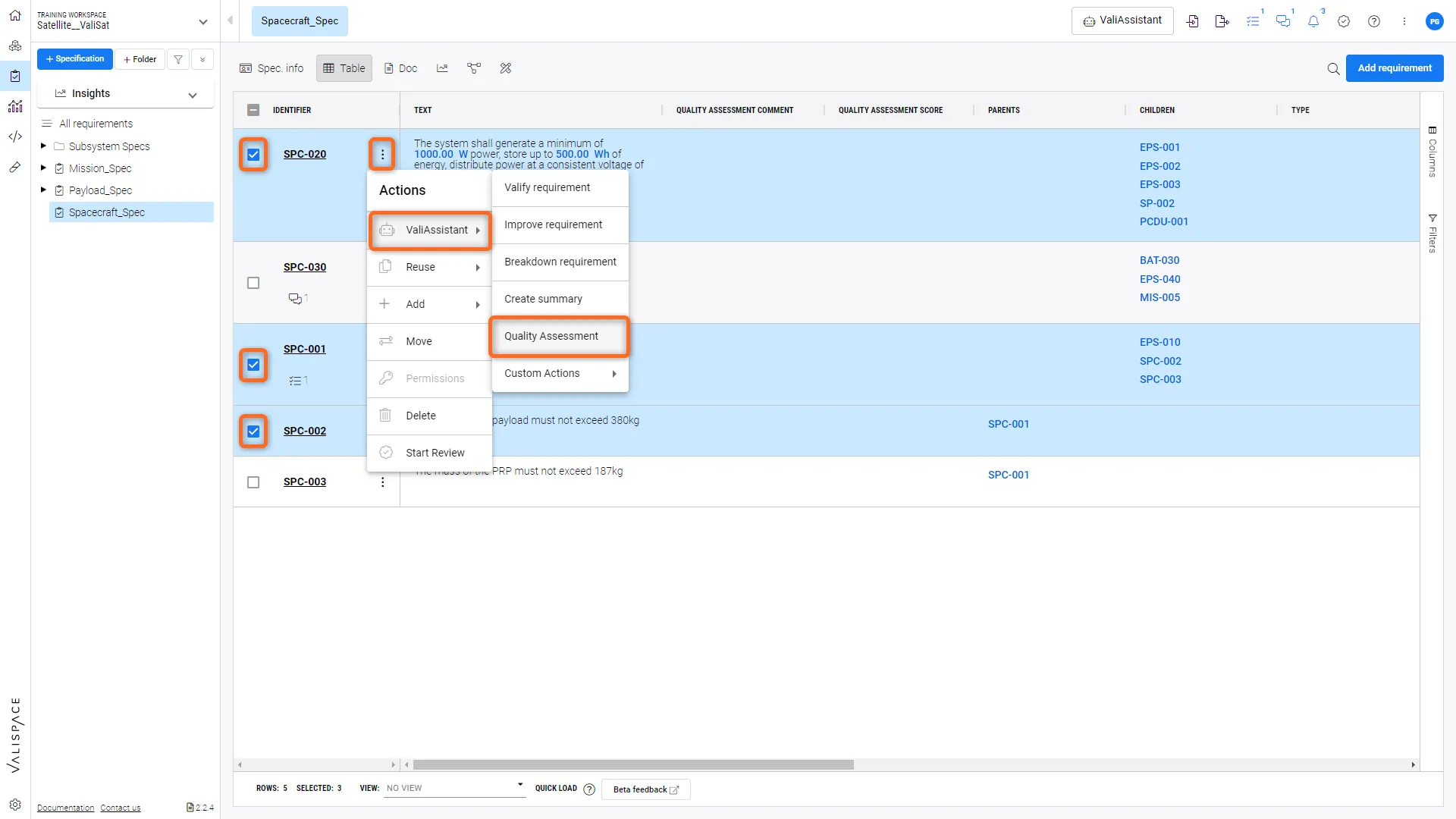Click the horizontal table scrollbar

(x=633, y=764)
